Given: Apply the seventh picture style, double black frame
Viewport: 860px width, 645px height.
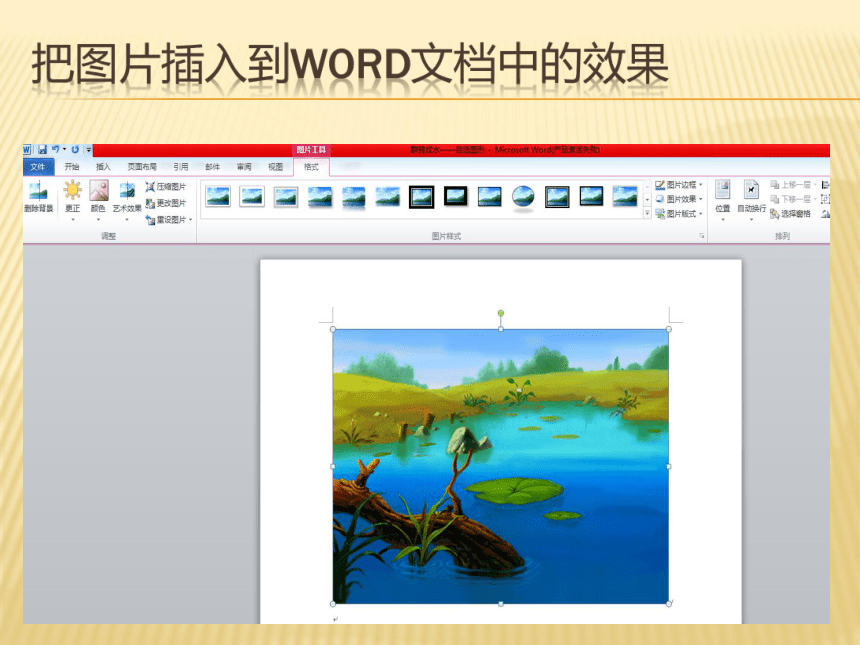Looking at the screenshot, I should [x=422, y=196].
